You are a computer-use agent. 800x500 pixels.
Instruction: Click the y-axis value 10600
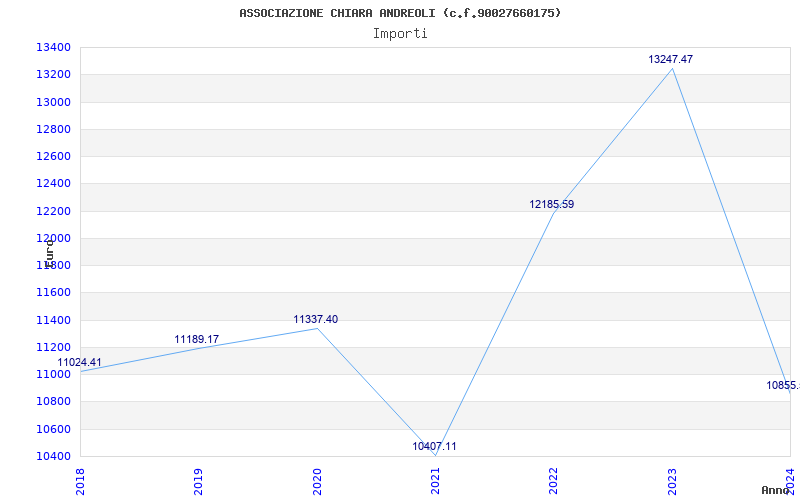(x=53, y=429)
